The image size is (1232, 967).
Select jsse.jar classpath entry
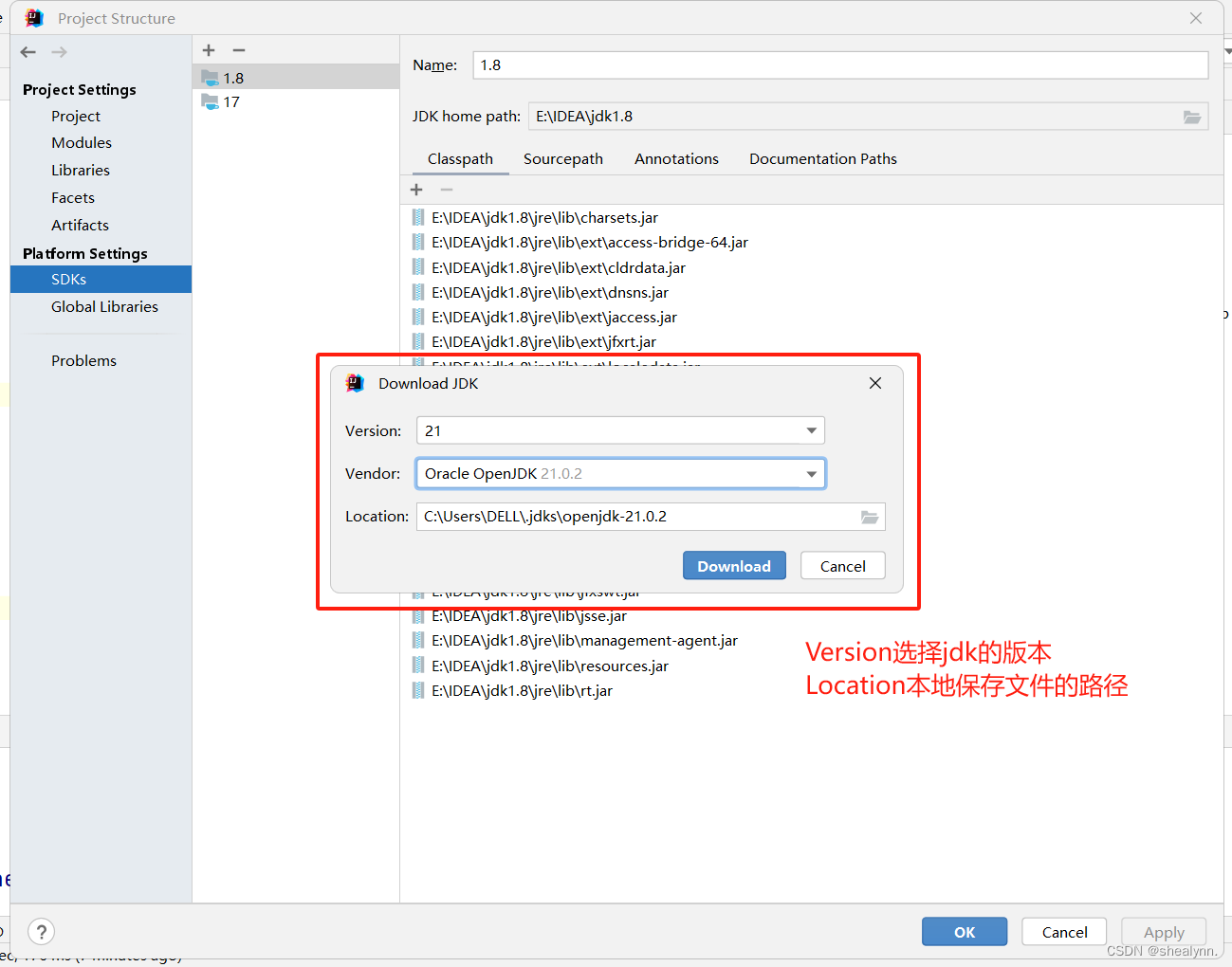(x=529, y=616)
